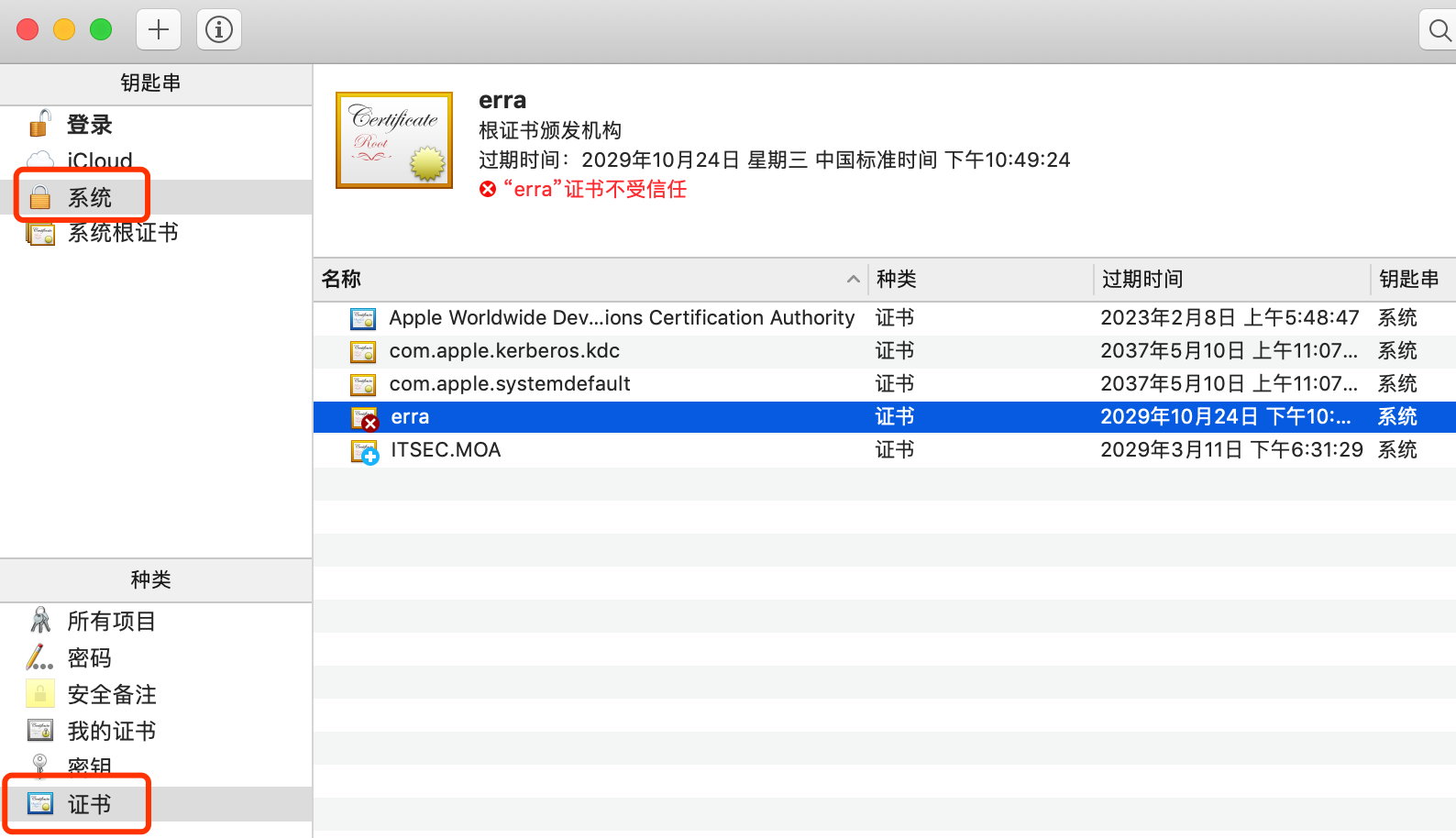Select com.apple.kerberos.kdc certificate
The image size is (1456, 838).
coord(504,351)
